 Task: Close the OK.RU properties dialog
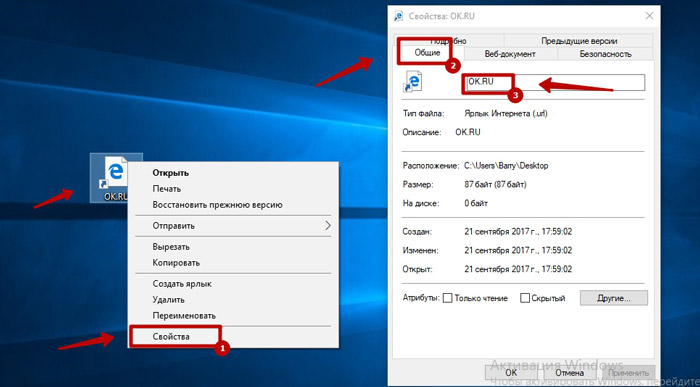[x=649, y=16]
